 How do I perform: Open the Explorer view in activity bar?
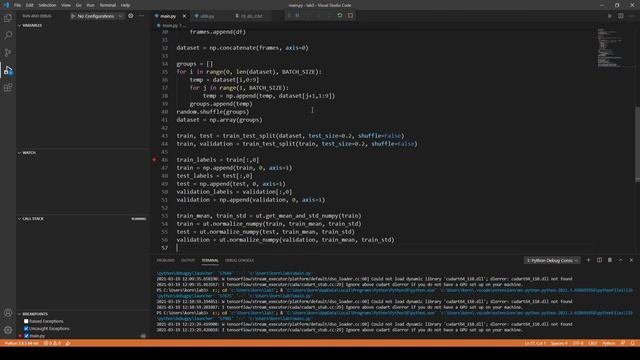click(x=8, y=18)
